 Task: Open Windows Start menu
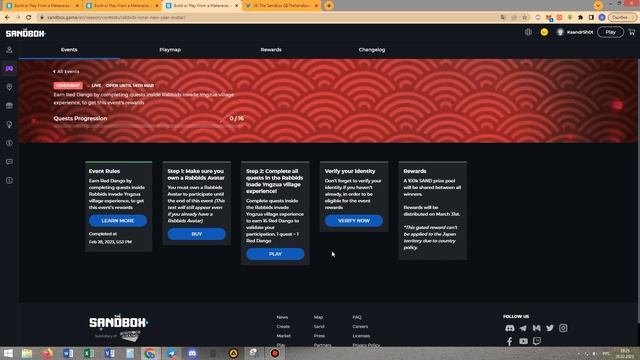pos(8,353)
